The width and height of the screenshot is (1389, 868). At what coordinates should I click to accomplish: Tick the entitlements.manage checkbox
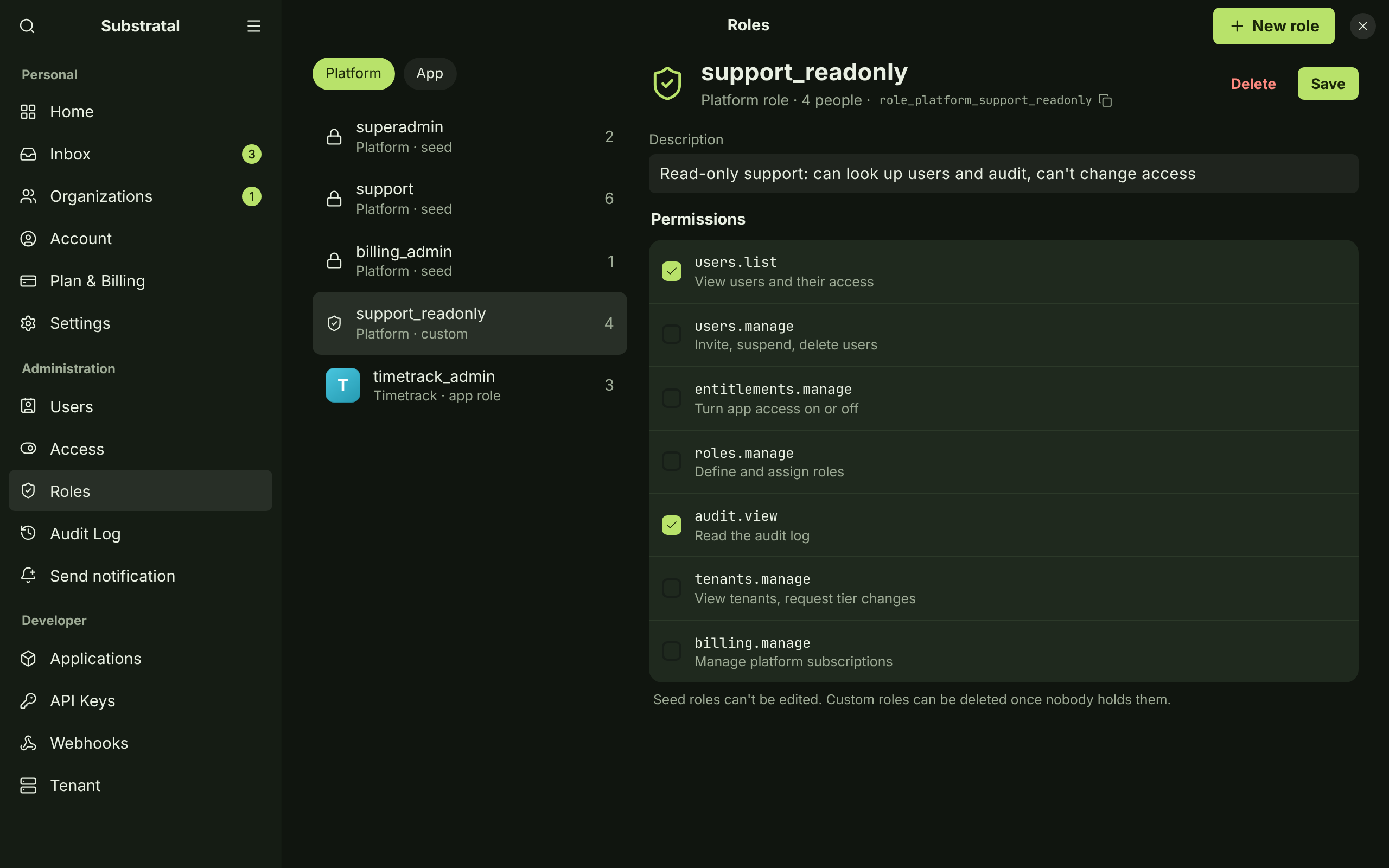[672, 398]
